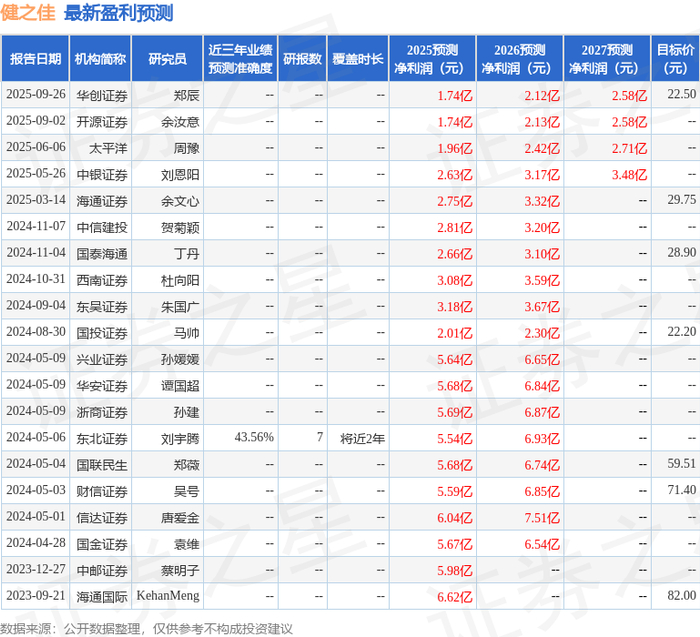This screenshot has width=700, height=637.
Task: Click 2027 forecast 2.71亿
Action: coord(629,148)
